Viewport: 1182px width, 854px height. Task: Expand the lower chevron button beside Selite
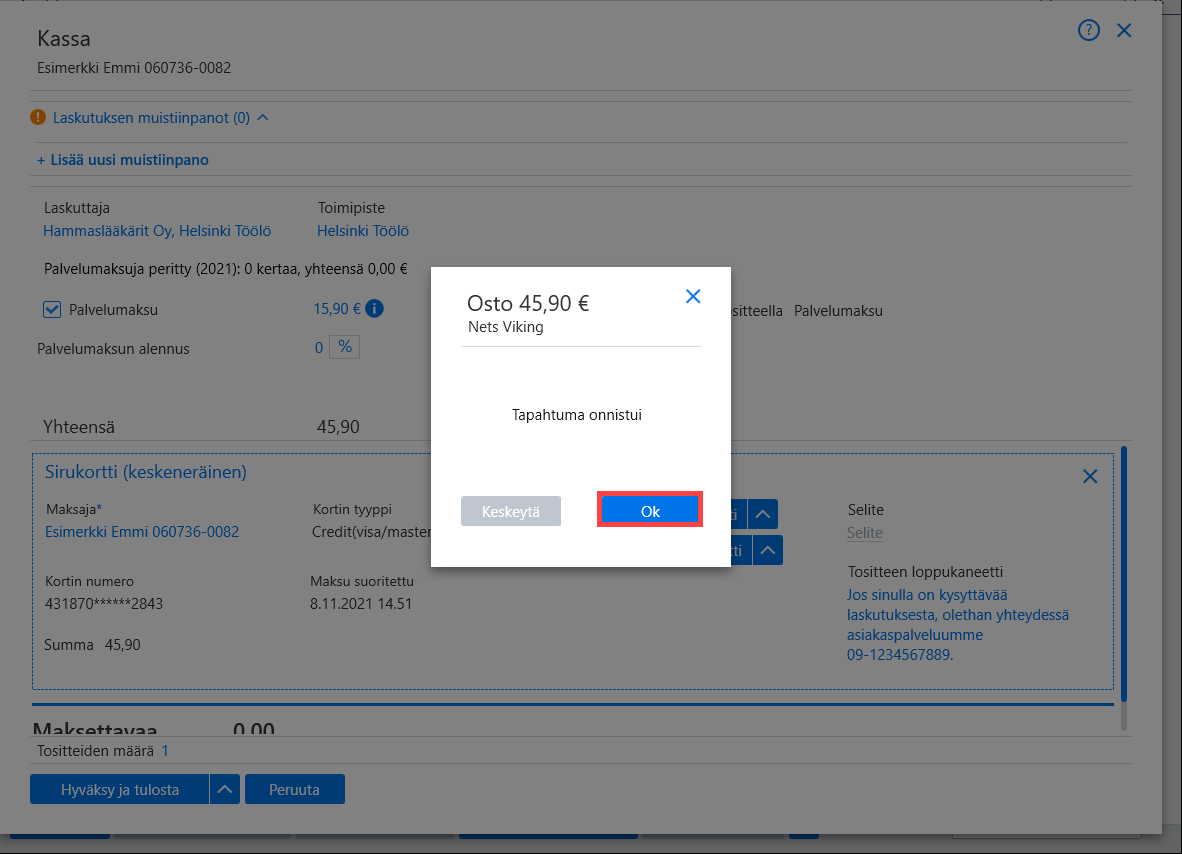pyautogui.click(x=767, y=550)
